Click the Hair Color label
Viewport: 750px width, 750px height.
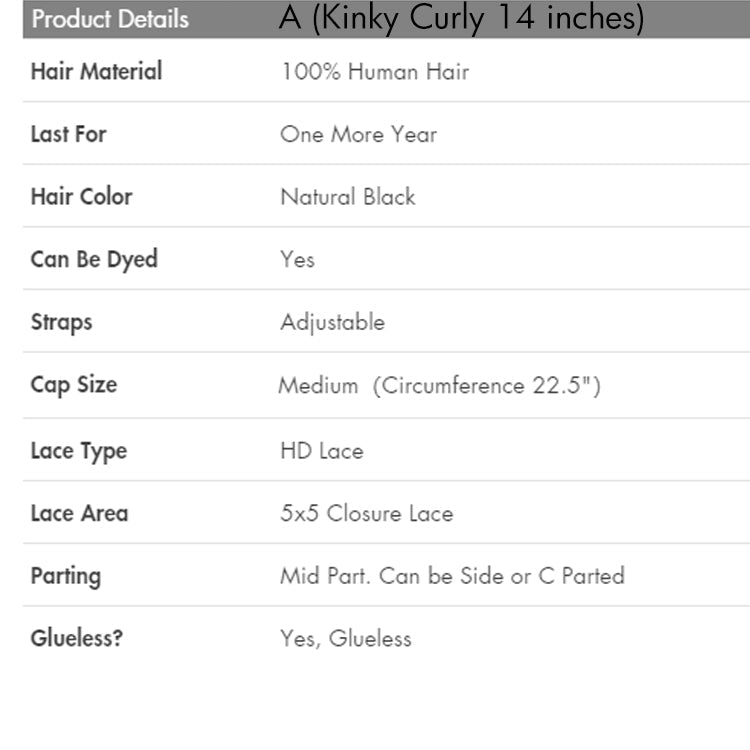click(81, 196)
